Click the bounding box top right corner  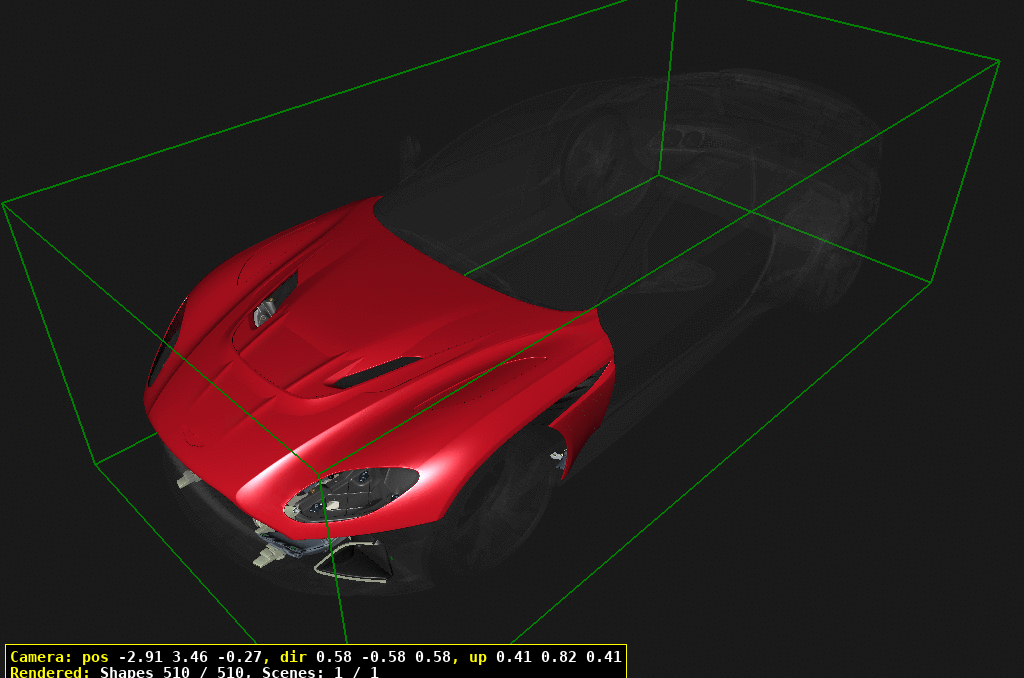click(998, 61)
